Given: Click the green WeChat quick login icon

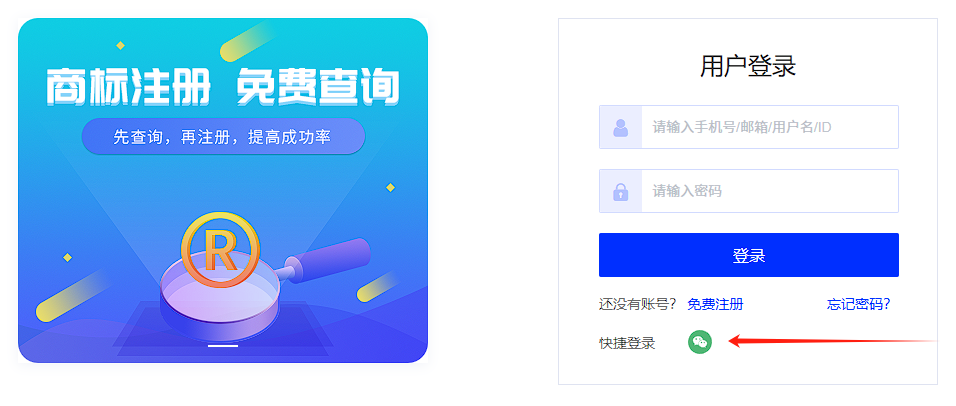Looking at the screenshot, I should [700, 342].
